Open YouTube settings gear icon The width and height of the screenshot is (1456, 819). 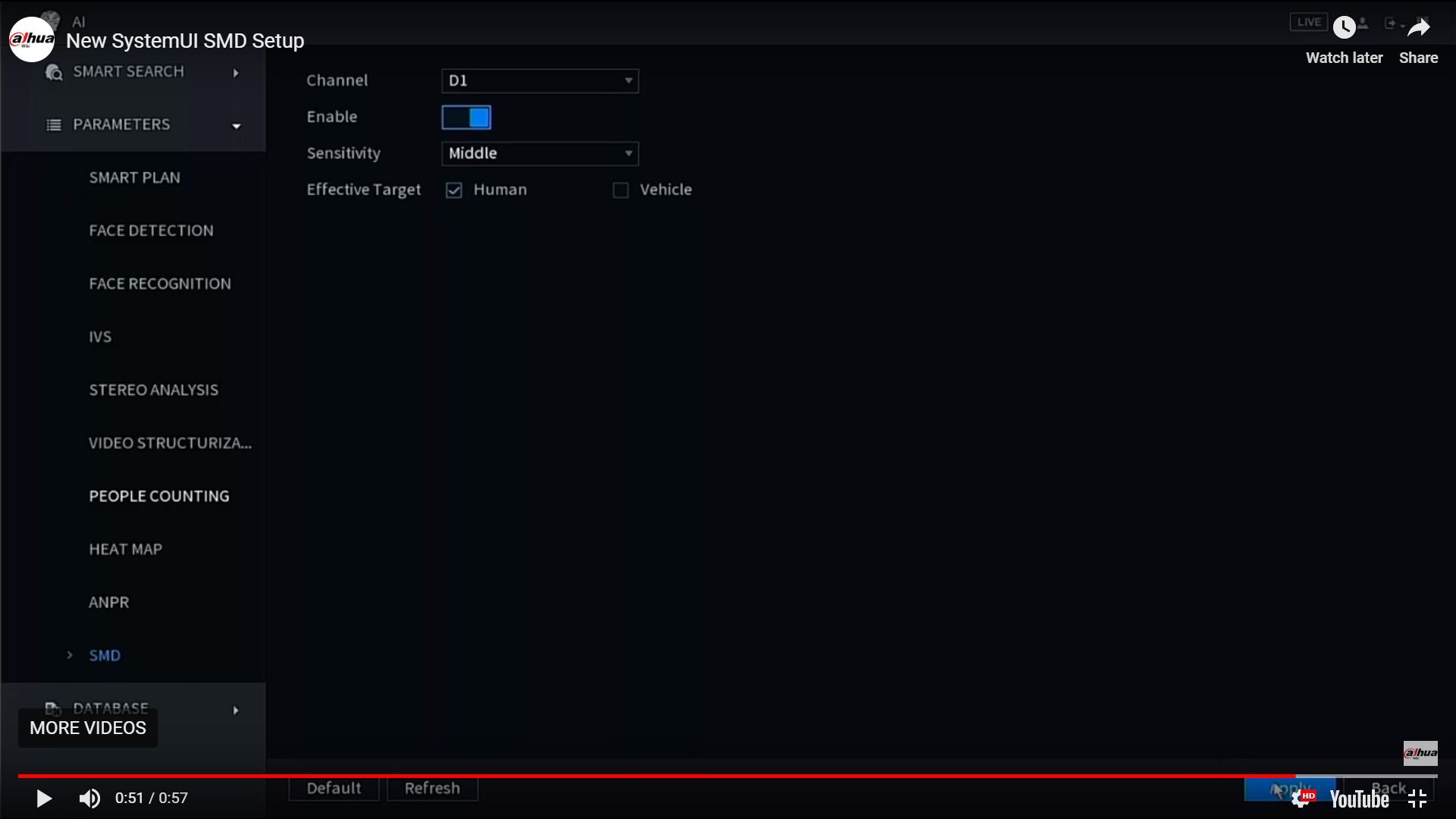(1301, 799)
